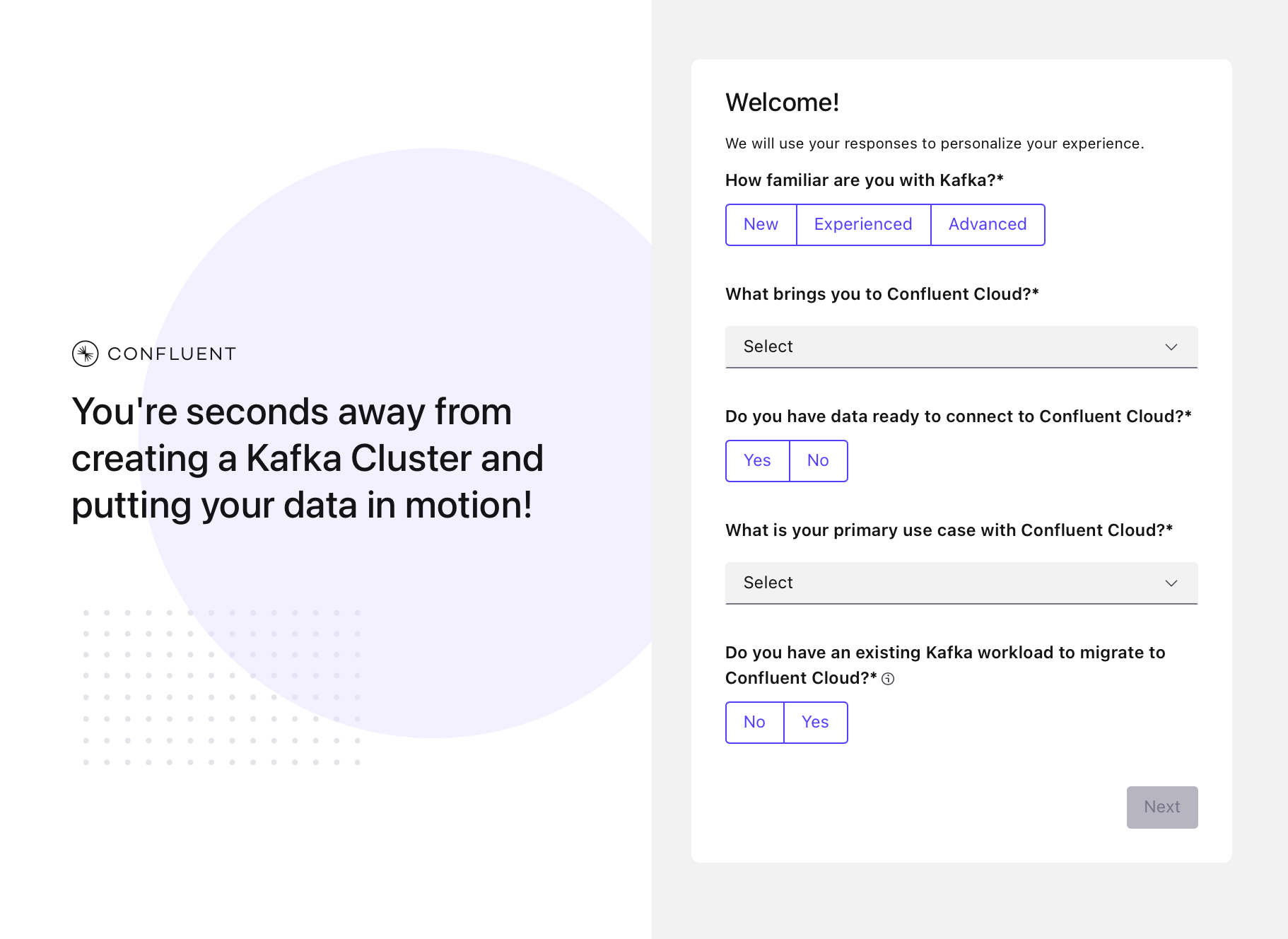Click the 'Do you have data ready to connect' label
Image resolution: width=1288 pixels, height=939 pixels.
point(959,416)
